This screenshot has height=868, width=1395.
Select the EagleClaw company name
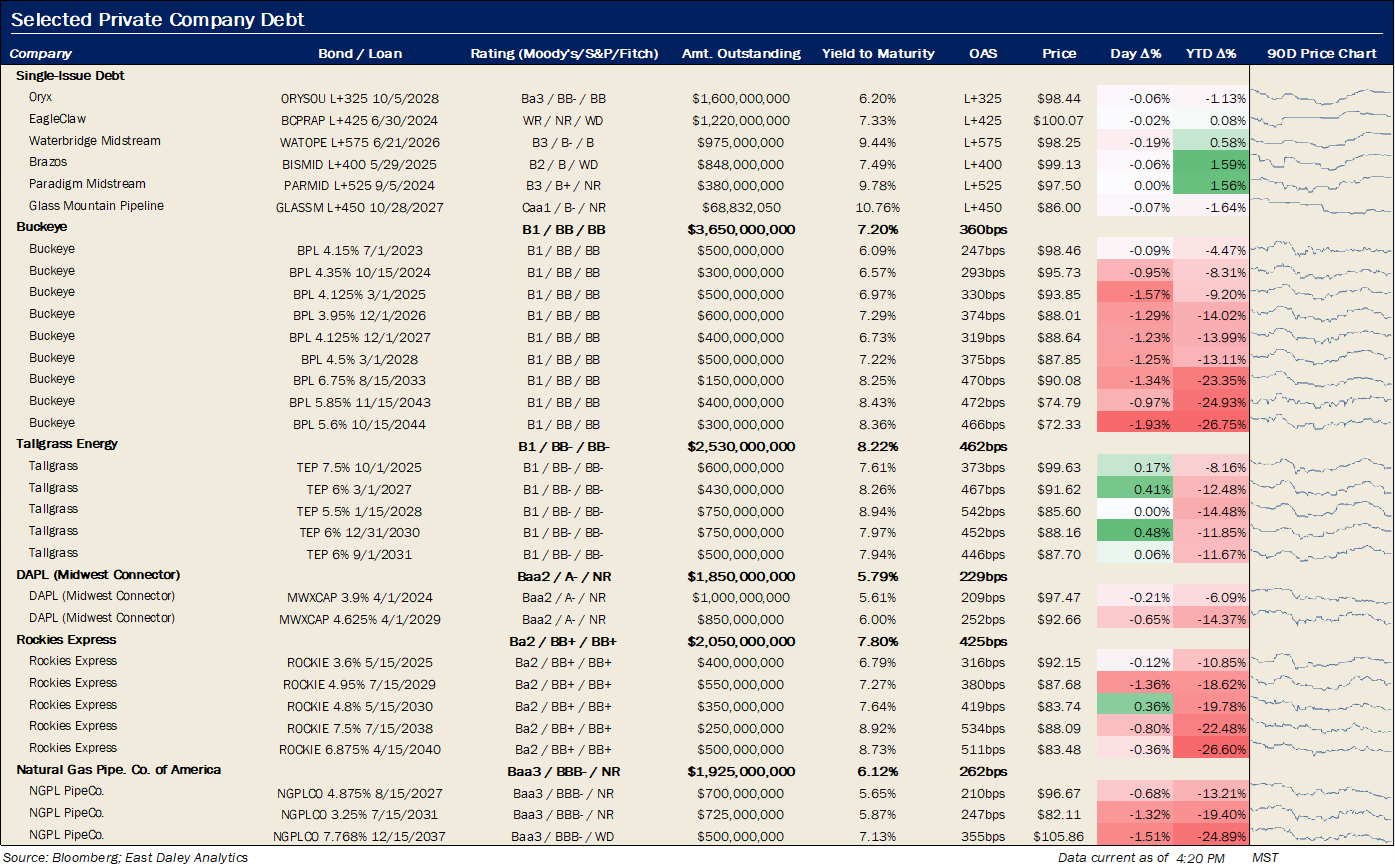(57, 119)
